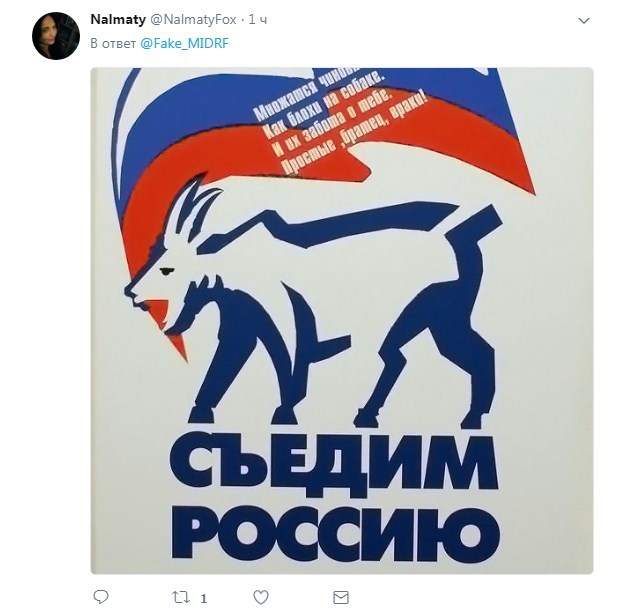Visit the Nalmaty display name profile

[118, 19]
